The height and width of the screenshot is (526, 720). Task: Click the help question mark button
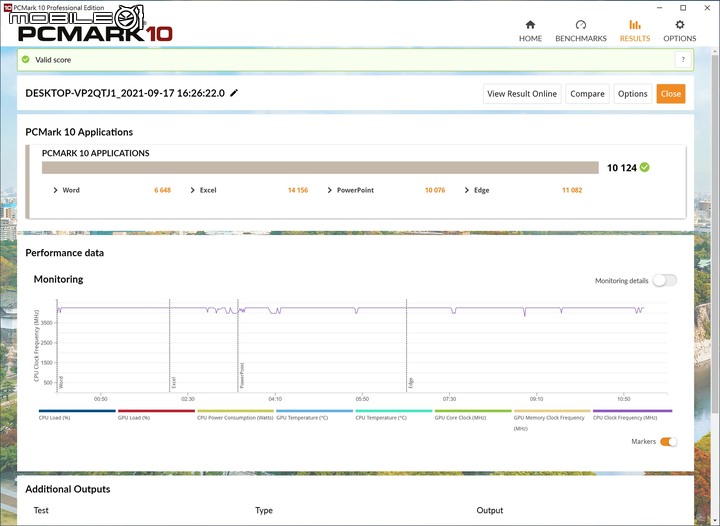(x=683, y=60)
